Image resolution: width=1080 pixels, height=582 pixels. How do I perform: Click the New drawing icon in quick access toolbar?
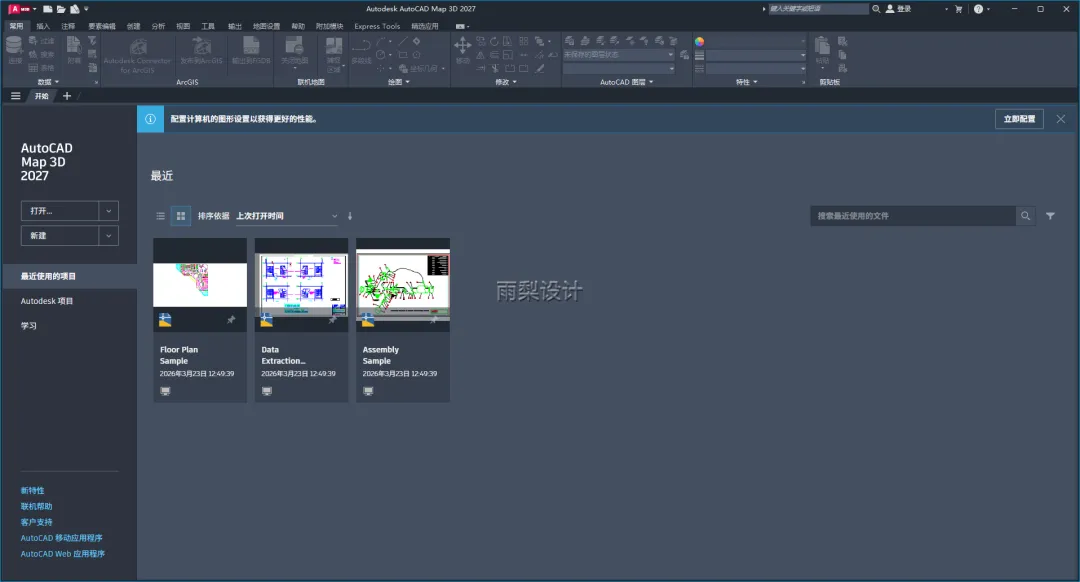click(48, 9)
